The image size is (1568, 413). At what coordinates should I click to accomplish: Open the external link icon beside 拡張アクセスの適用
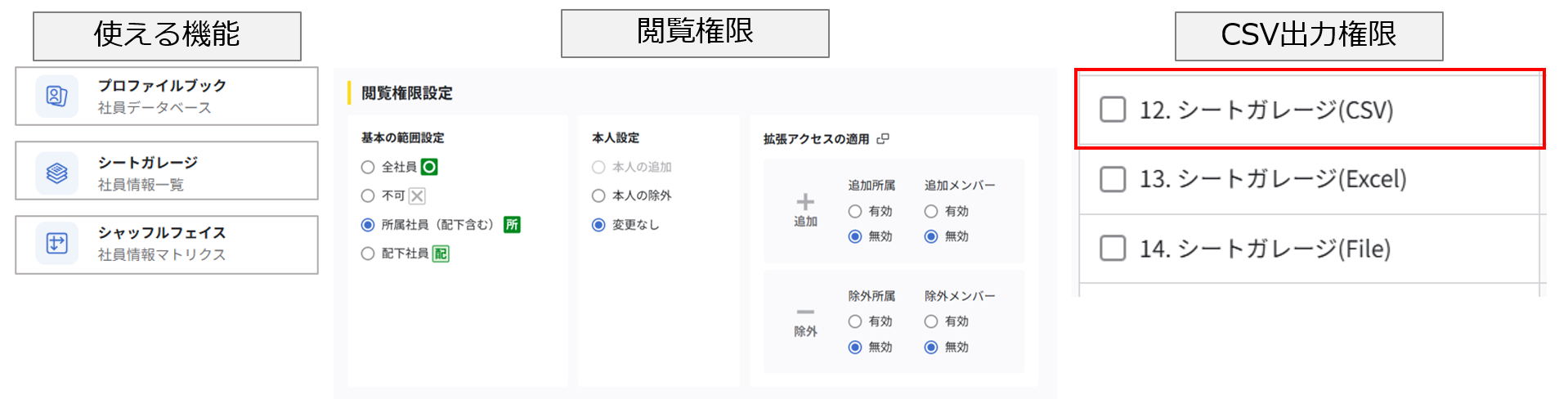(x=883, y=139)
